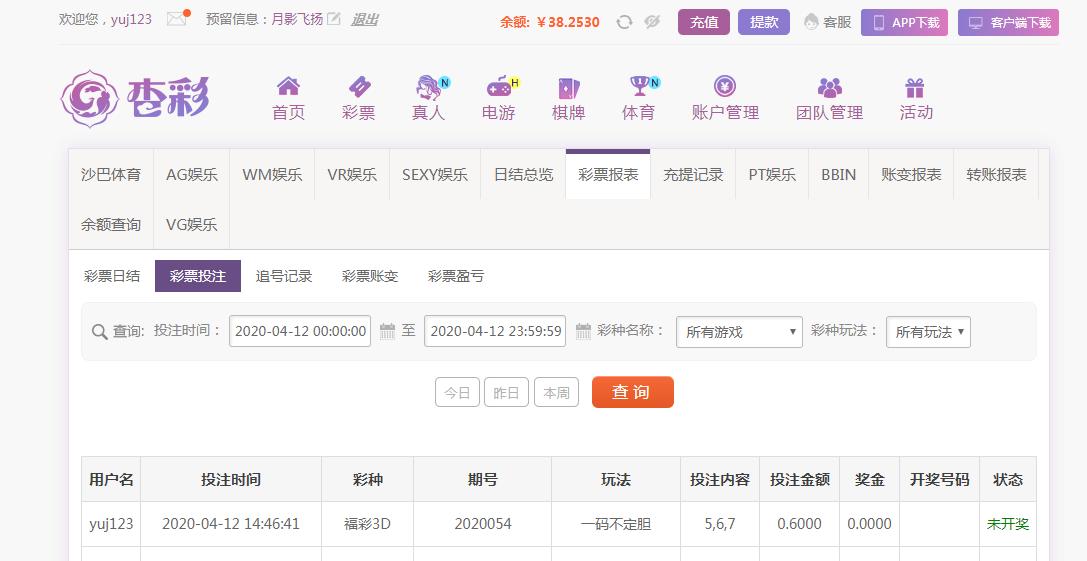Click the end time input field
The height and width of the screenshot is (561, 1087).
pyautogui.click(x=495, y=331)
